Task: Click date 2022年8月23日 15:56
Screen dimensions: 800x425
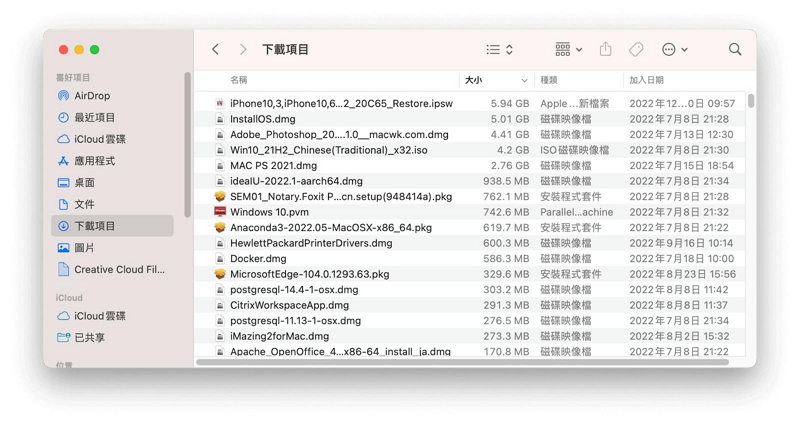Action: (x=683, y=274)
